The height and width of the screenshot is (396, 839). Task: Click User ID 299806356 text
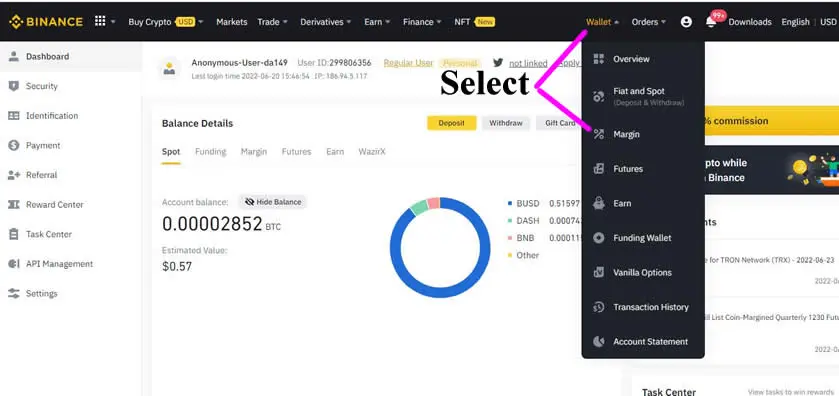click(x=334, y=63)
